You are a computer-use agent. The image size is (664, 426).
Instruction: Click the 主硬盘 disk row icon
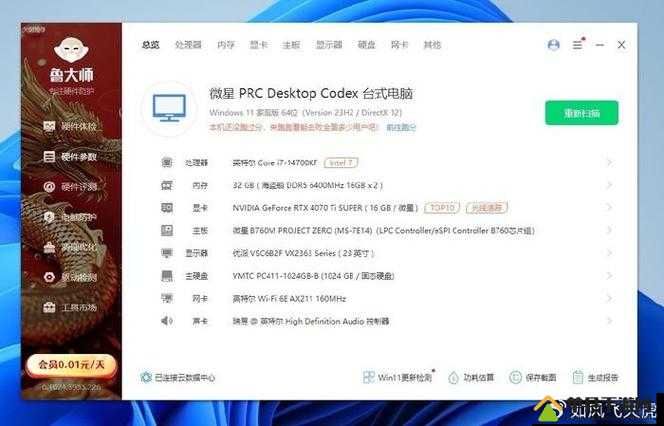point(166,276)
